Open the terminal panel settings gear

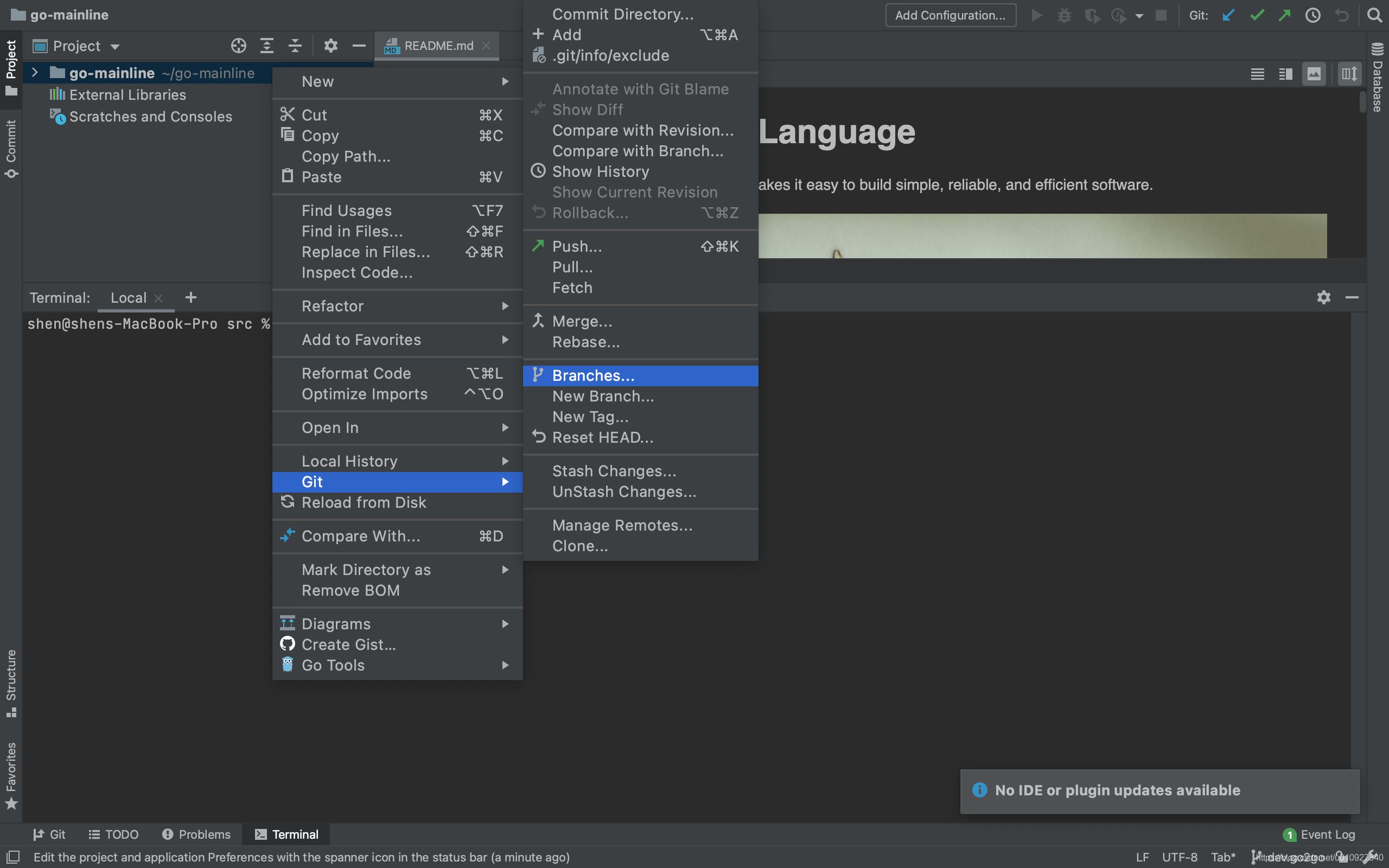point(1323,297)
